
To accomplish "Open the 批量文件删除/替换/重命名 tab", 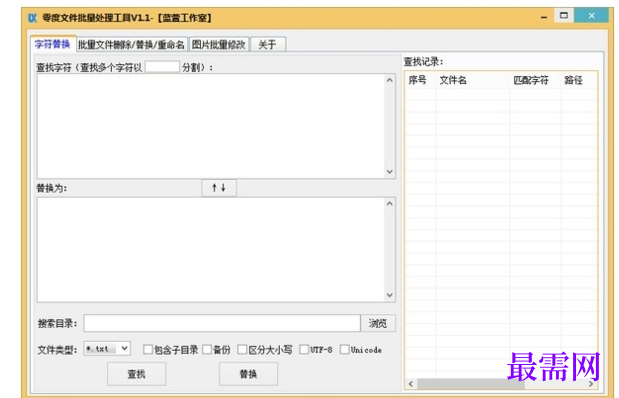I will 131,45.
